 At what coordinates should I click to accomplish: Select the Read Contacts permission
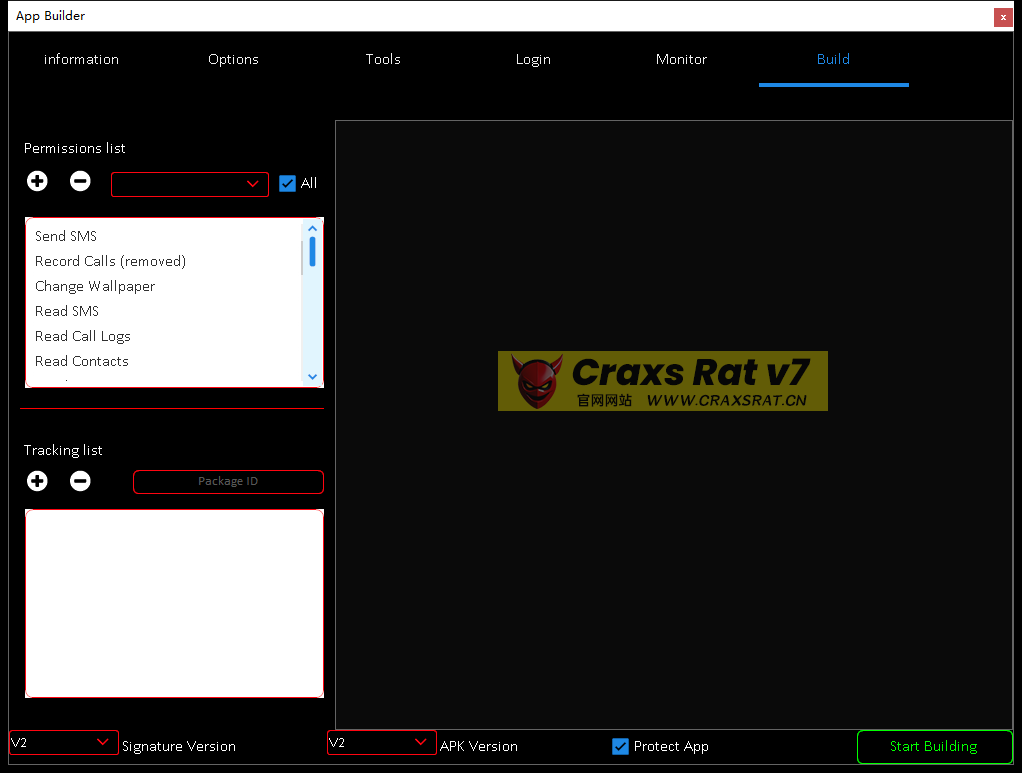tap(81, 361)
